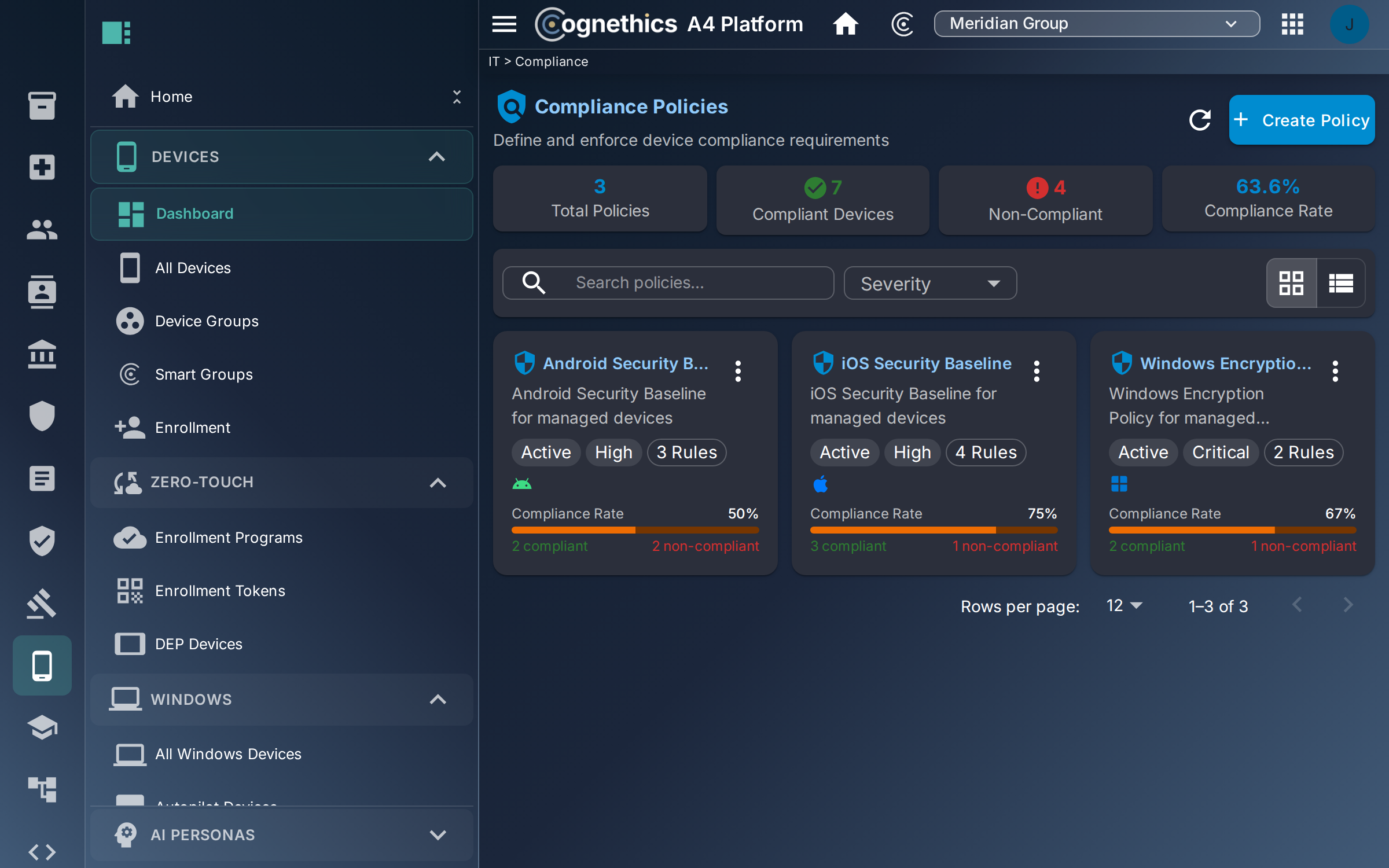Open Windows Encryption policy options menu
Screen dimensions: 1389x868
[x=1335, y=371]
